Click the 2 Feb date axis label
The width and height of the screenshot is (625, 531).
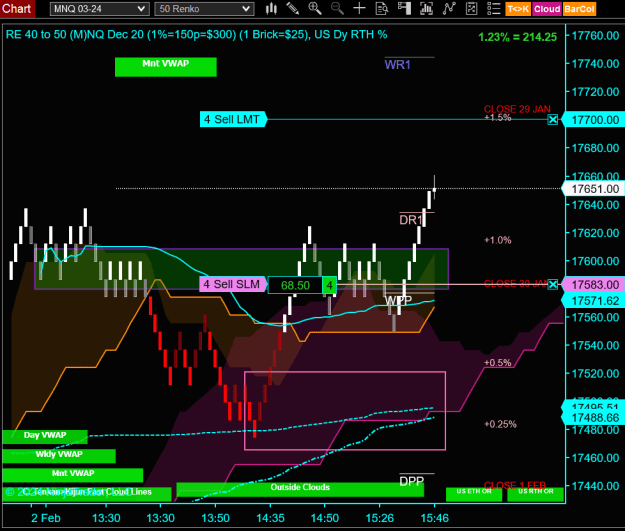tap(46, 518)
